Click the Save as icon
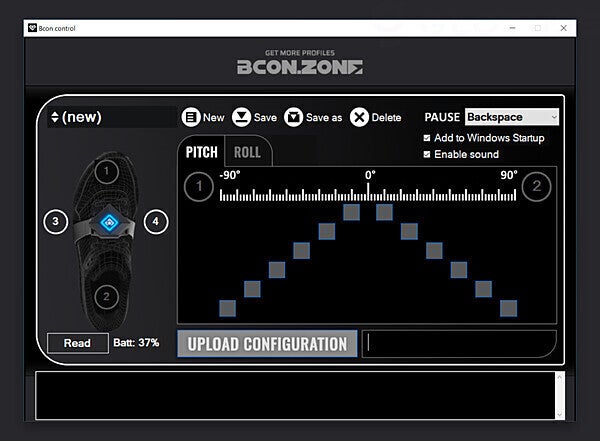 point(293,117)
